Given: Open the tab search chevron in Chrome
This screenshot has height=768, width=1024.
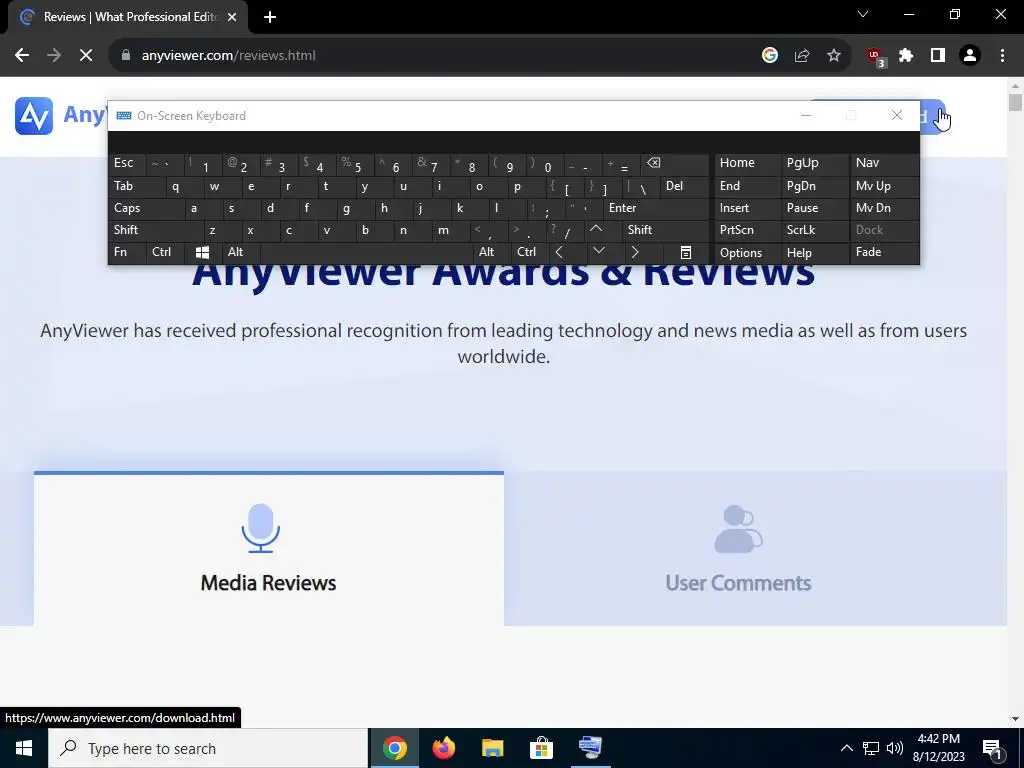Looking at the screenshot, I should tap(863, 14).
